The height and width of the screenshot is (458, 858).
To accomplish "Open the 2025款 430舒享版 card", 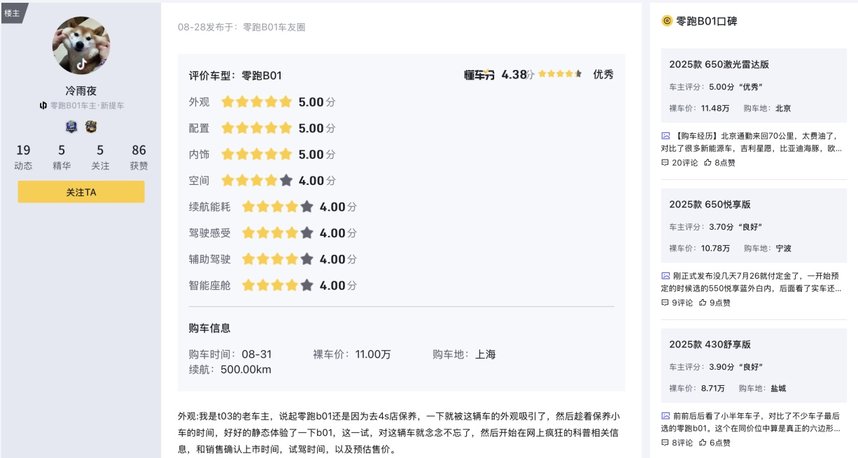I will (x=753, y=366).
